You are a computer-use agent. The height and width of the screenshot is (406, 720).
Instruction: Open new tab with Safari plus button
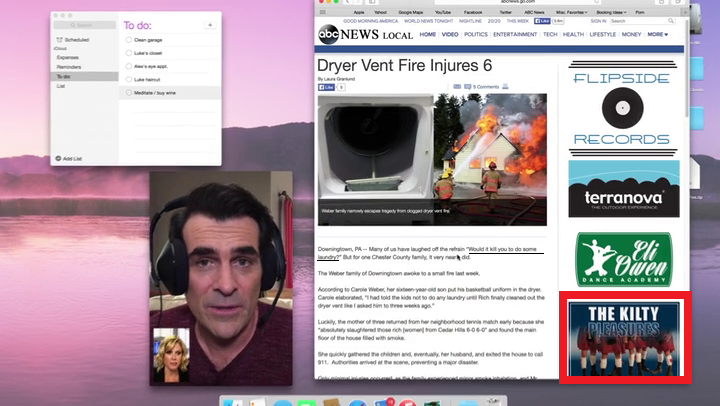(x=685, y=12)
